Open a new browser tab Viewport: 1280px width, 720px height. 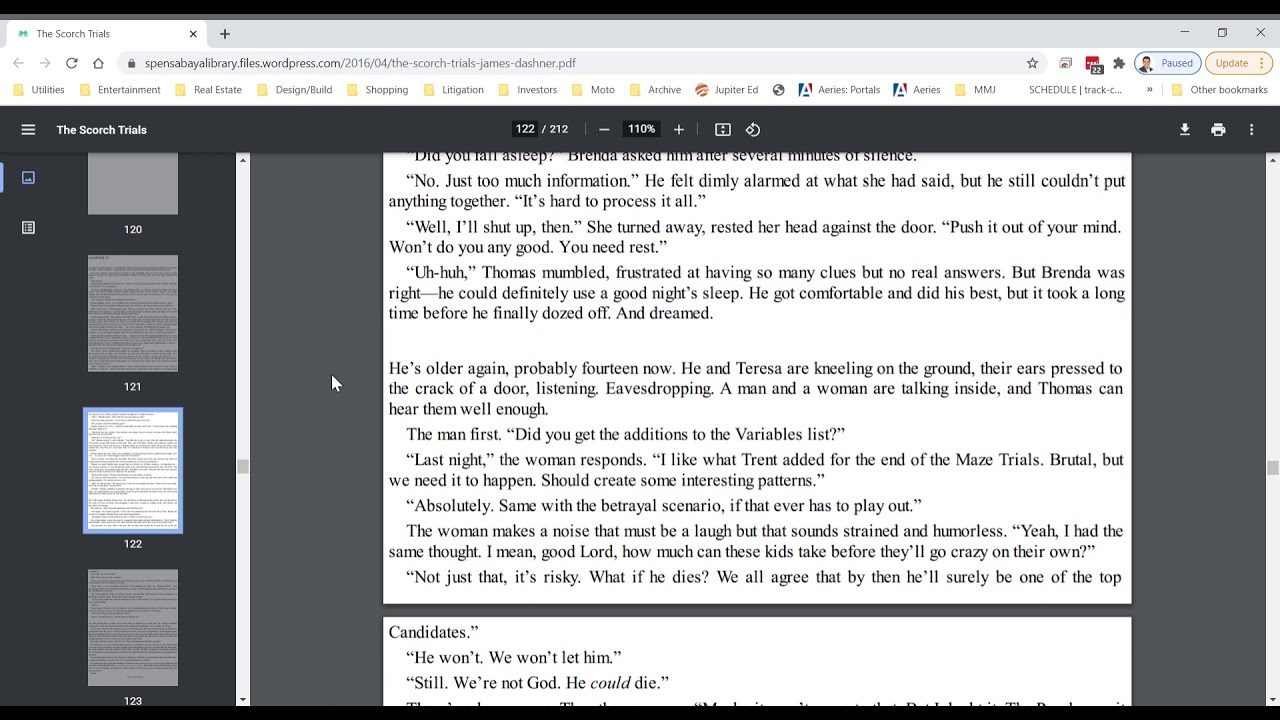[x=225, y=34]
